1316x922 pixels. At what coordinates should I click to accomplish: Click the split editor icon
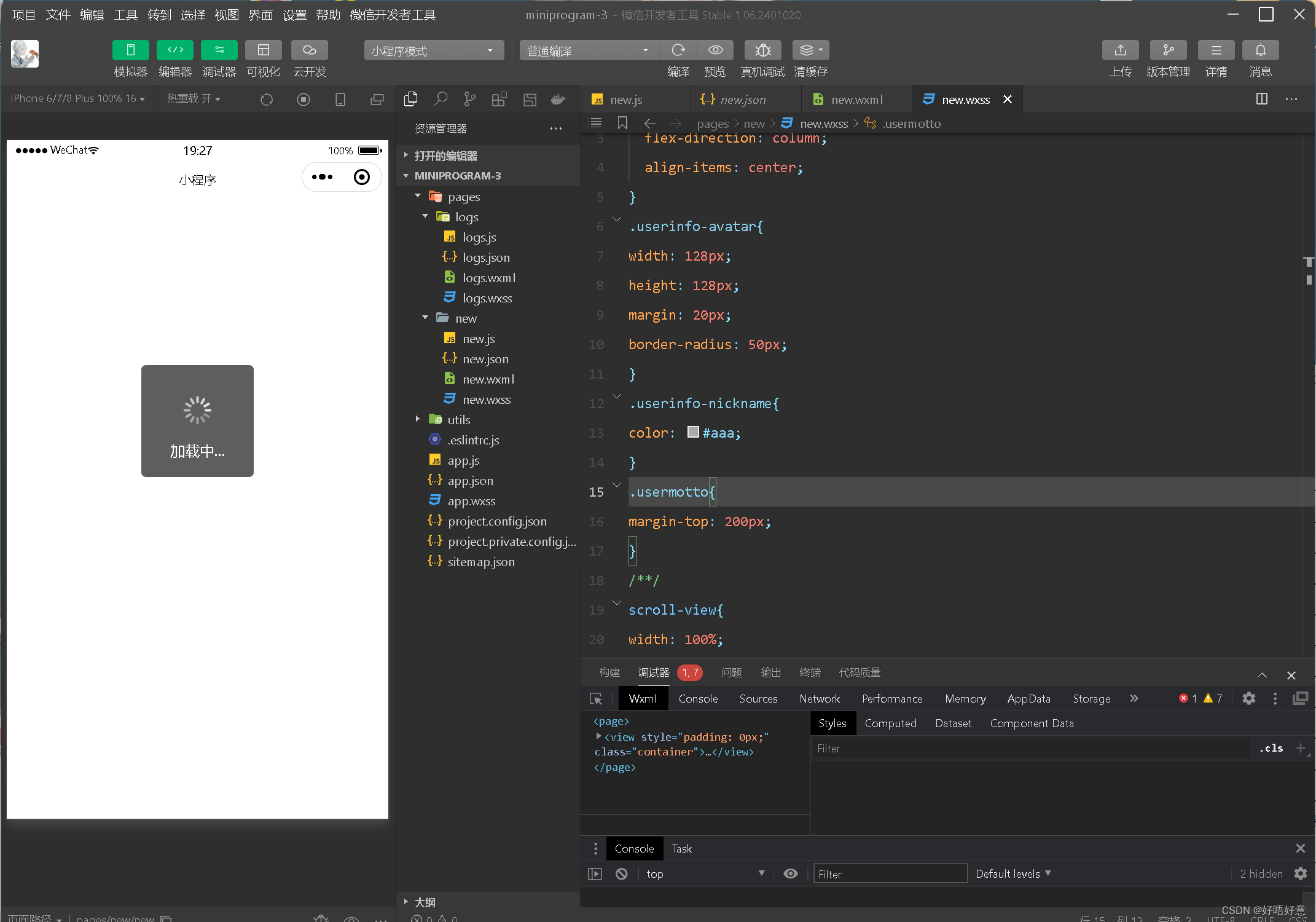coord(1262,99)
